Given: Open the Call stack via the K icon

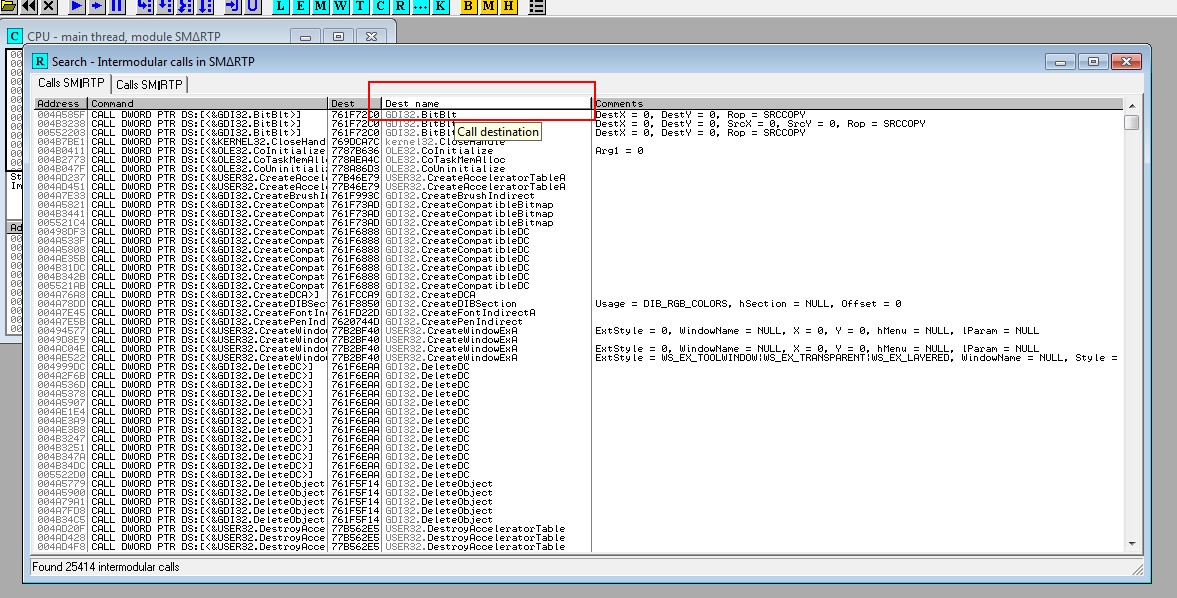Looking at the screenshot, I should coord(440,6).
